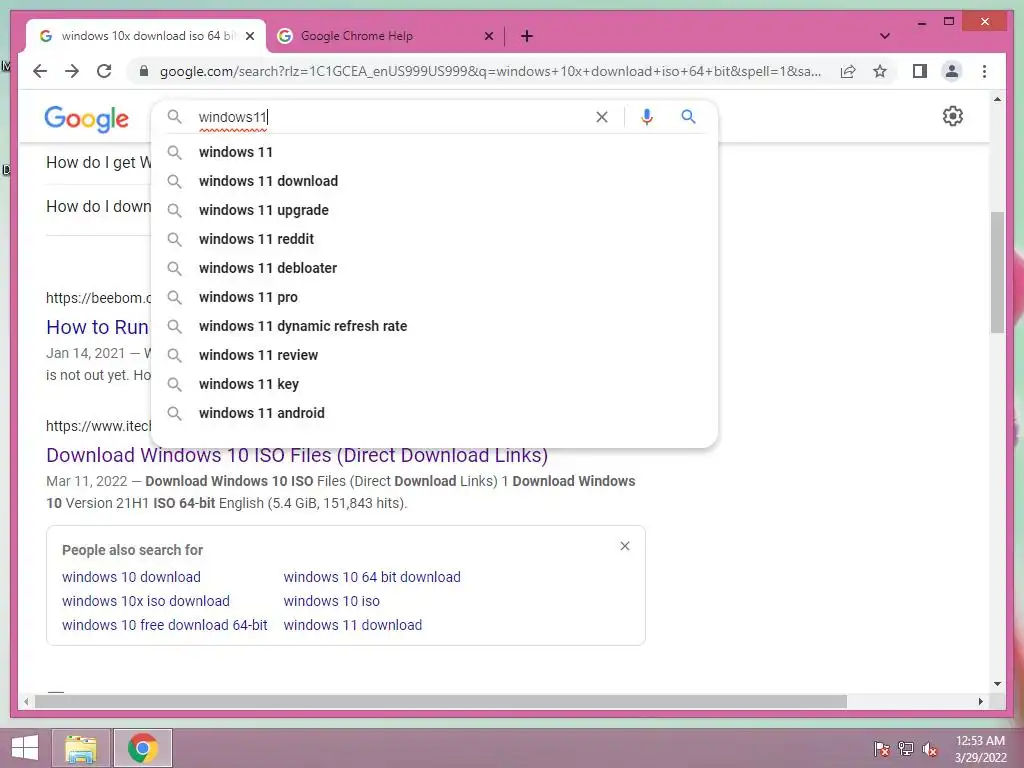The height and width of the screenshot is (768, 1024).
Task: Click the Action Center flag tray icon
Action: point(881,749)
